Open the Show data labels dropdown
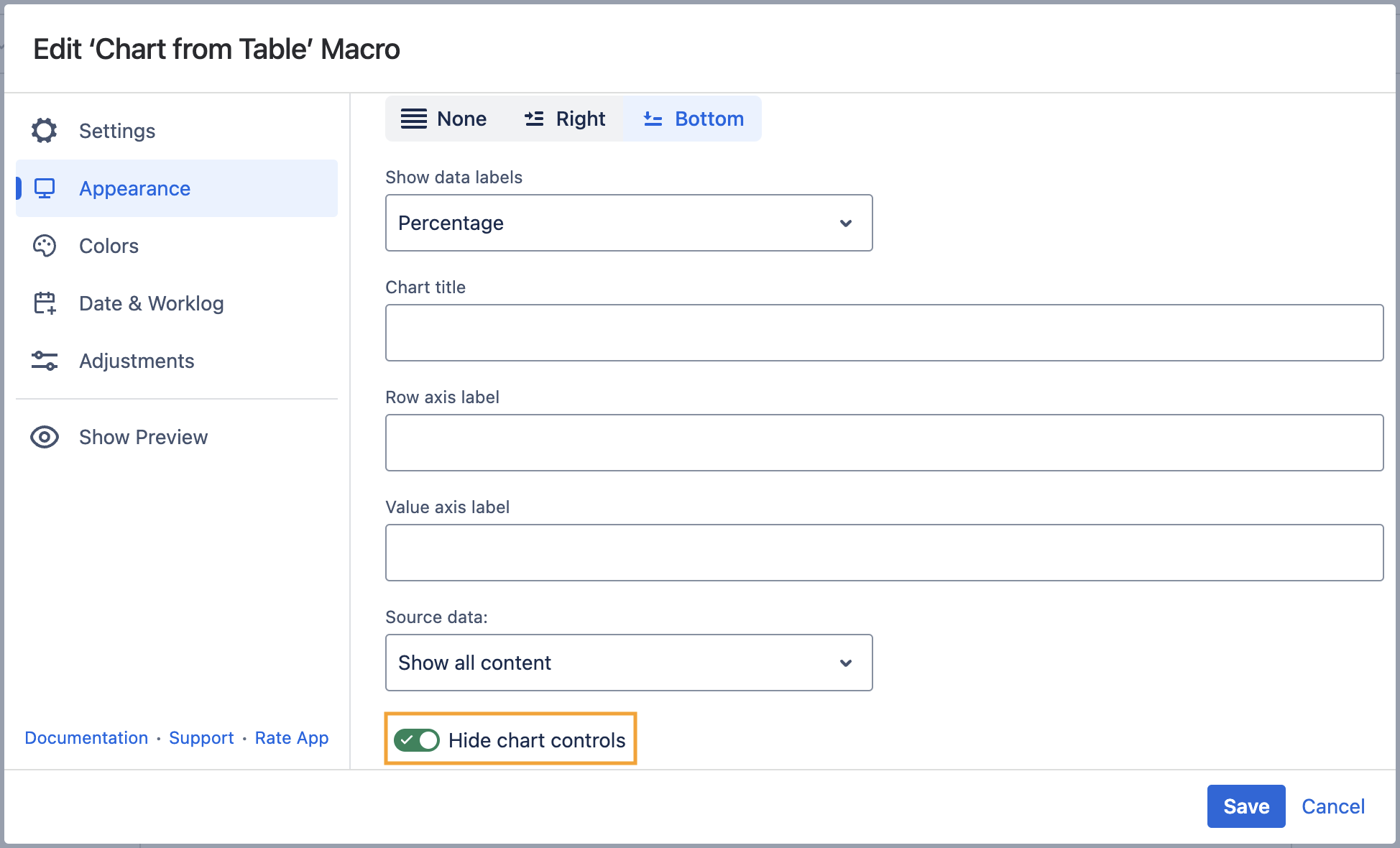 point(628,223)
